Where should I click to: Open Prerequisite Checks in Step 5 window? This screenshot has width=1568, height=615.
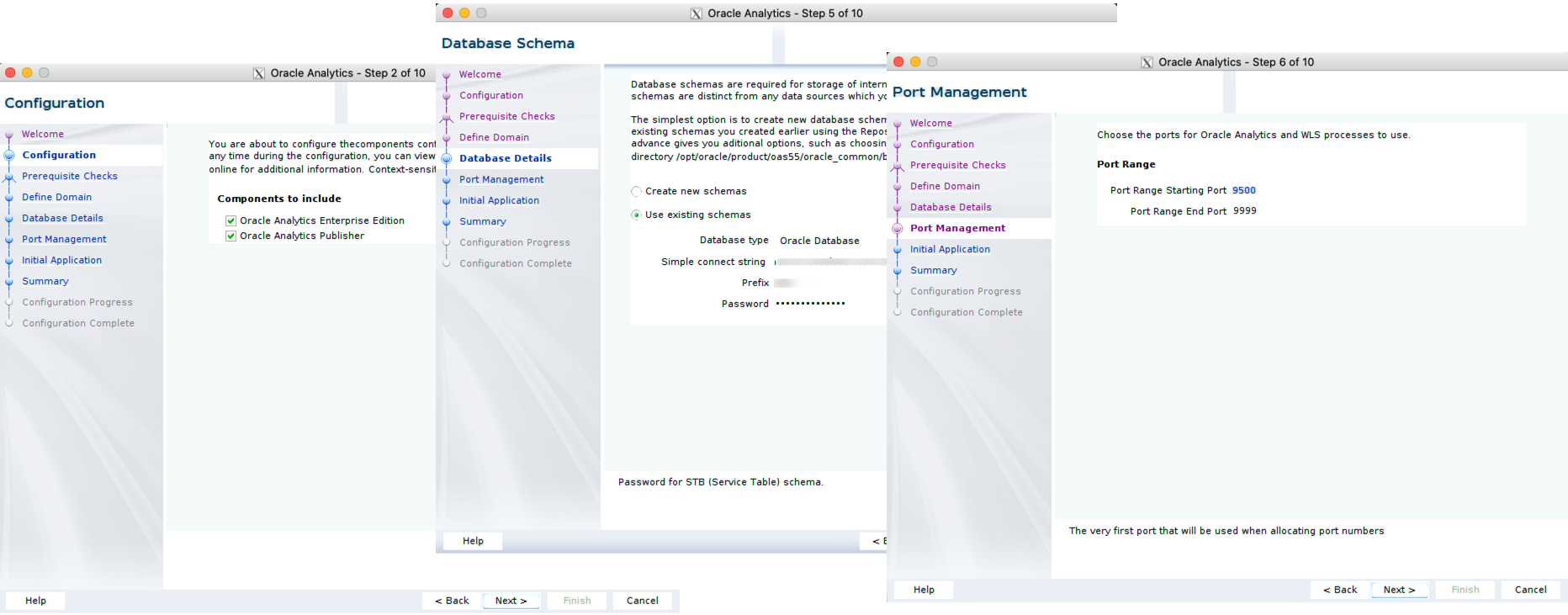pos(507,116)
